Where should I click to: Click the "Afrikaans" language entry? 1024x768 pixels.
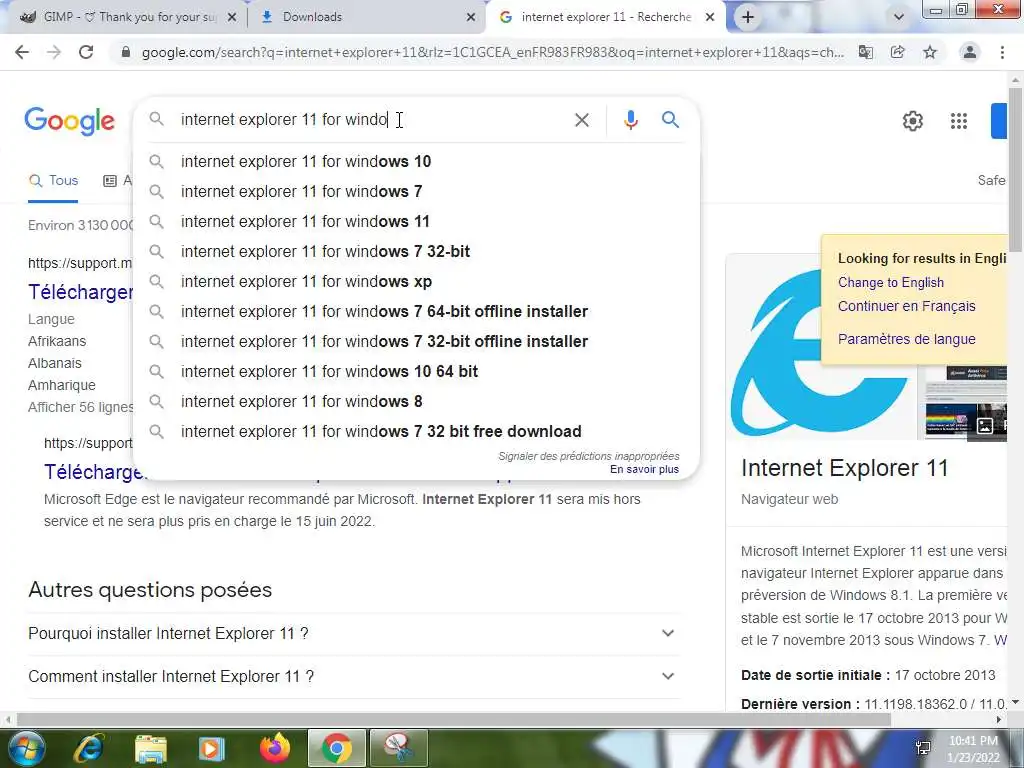click(57, 342)
